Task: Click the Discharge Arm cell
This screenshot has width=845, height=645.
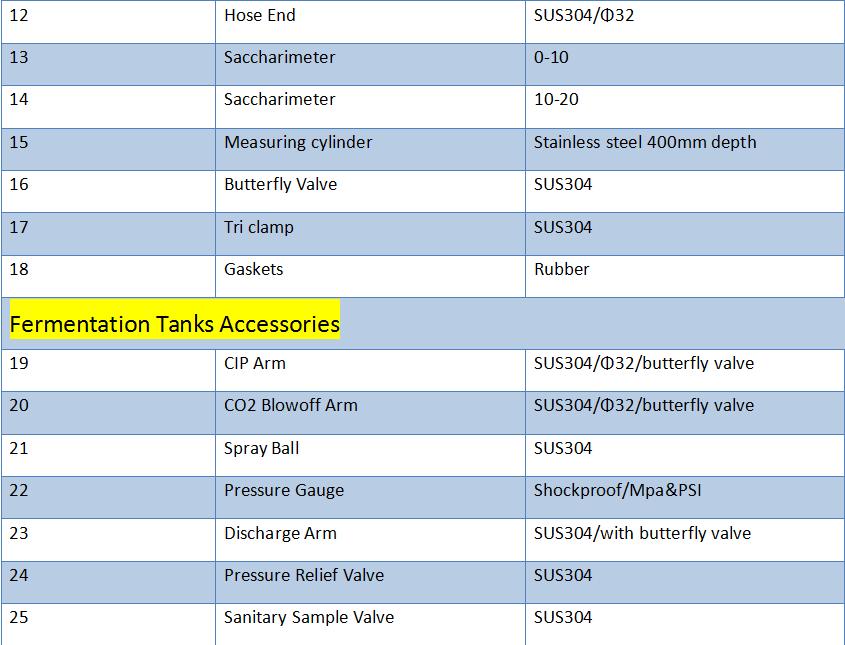Action: [x=280, y=534]
